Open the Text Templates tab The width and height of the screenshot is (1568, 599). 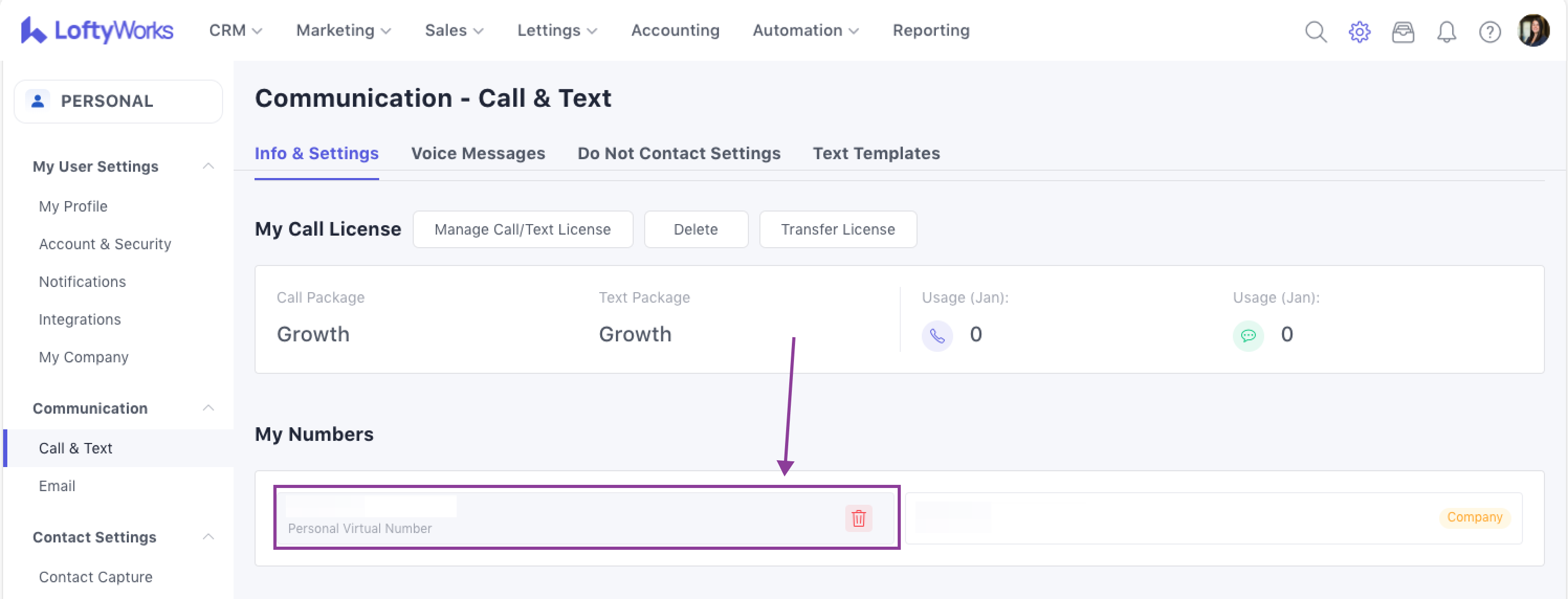876,153
